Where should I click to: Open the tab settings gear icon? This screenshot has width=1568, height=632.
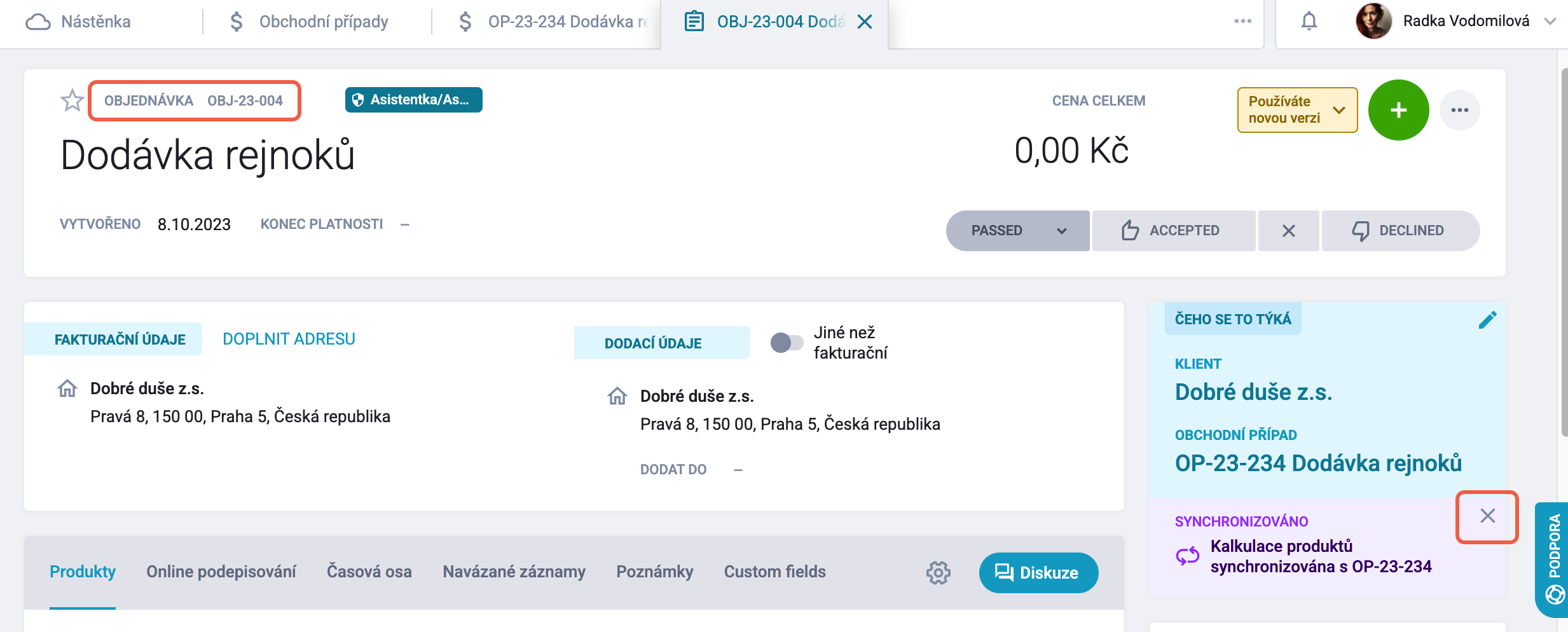click(938, 572)
